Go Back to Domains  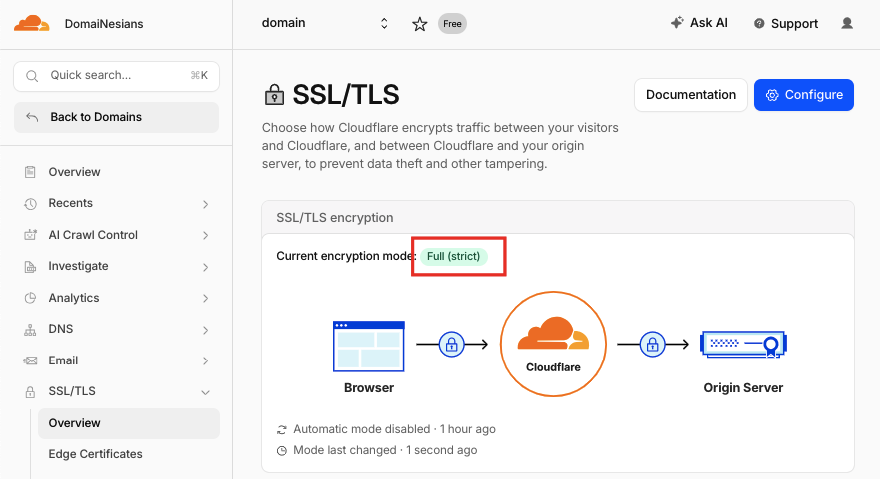click(116, 117)
